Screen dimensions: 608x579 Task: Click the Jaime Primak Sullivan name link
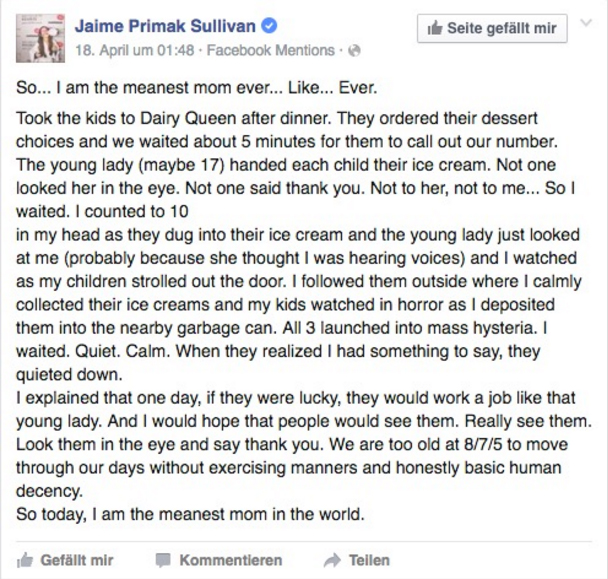tap(166, 26)
